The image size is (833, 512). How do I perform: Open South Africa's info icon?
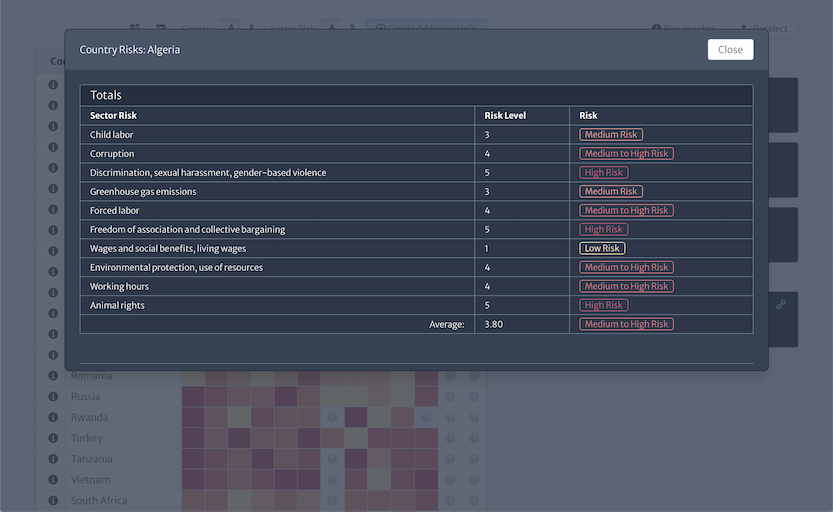click(52, 500)
